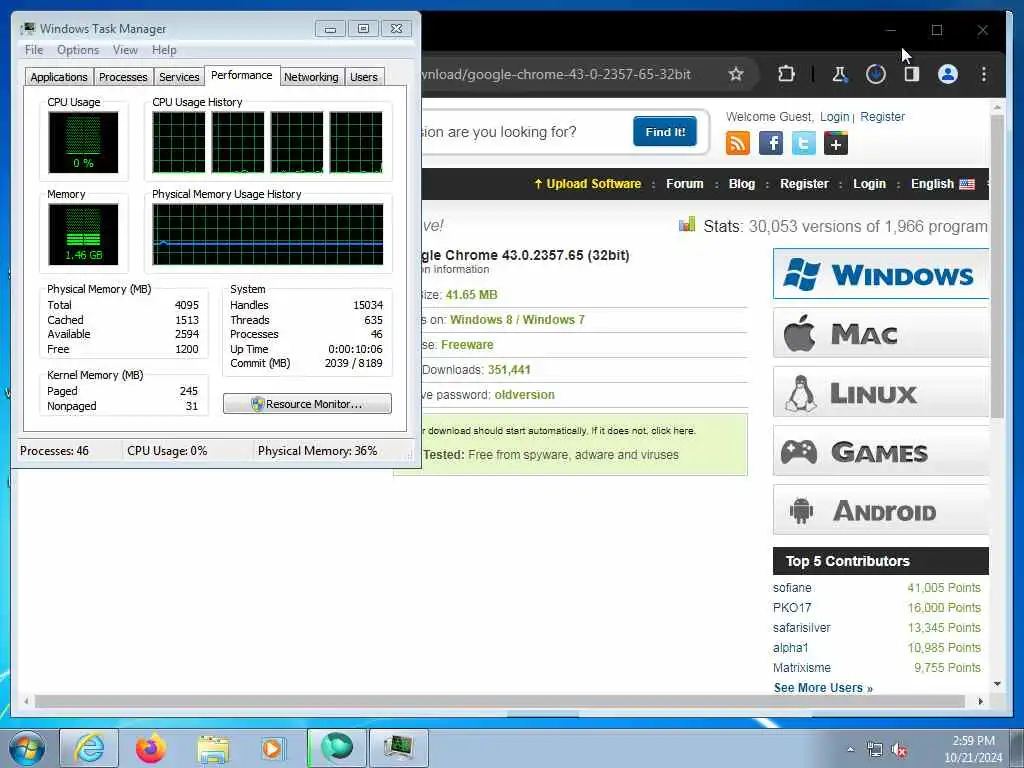This screenshot has height=768, width=1024.
Task: Select the Linux category banner
Action: [880, 392]
